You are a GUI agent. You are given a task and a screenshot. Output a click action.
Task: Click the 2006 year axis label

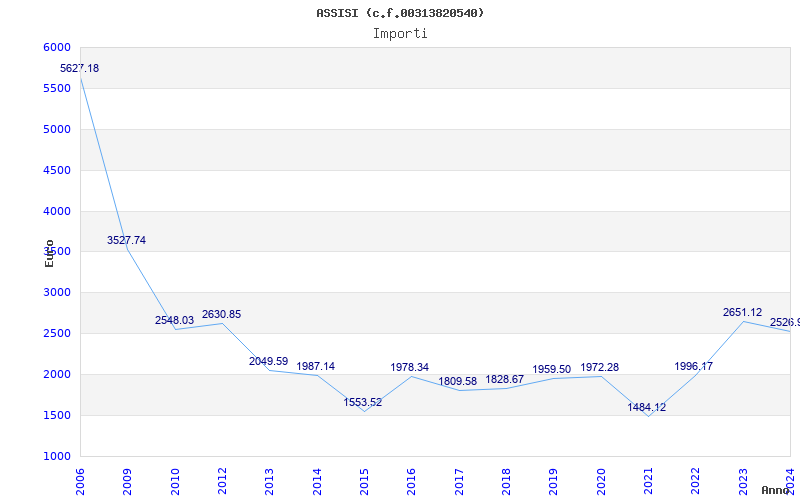point(80,482)
